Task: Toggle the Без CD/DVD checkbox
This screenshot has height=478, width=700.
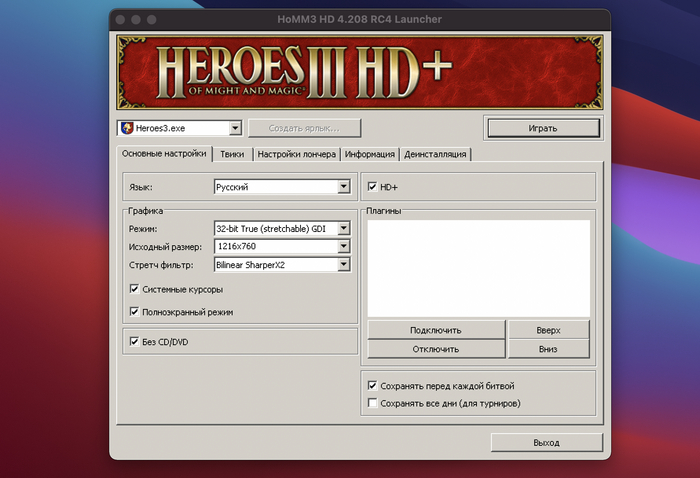Action: pyautogui.click(x=134, y=341)
